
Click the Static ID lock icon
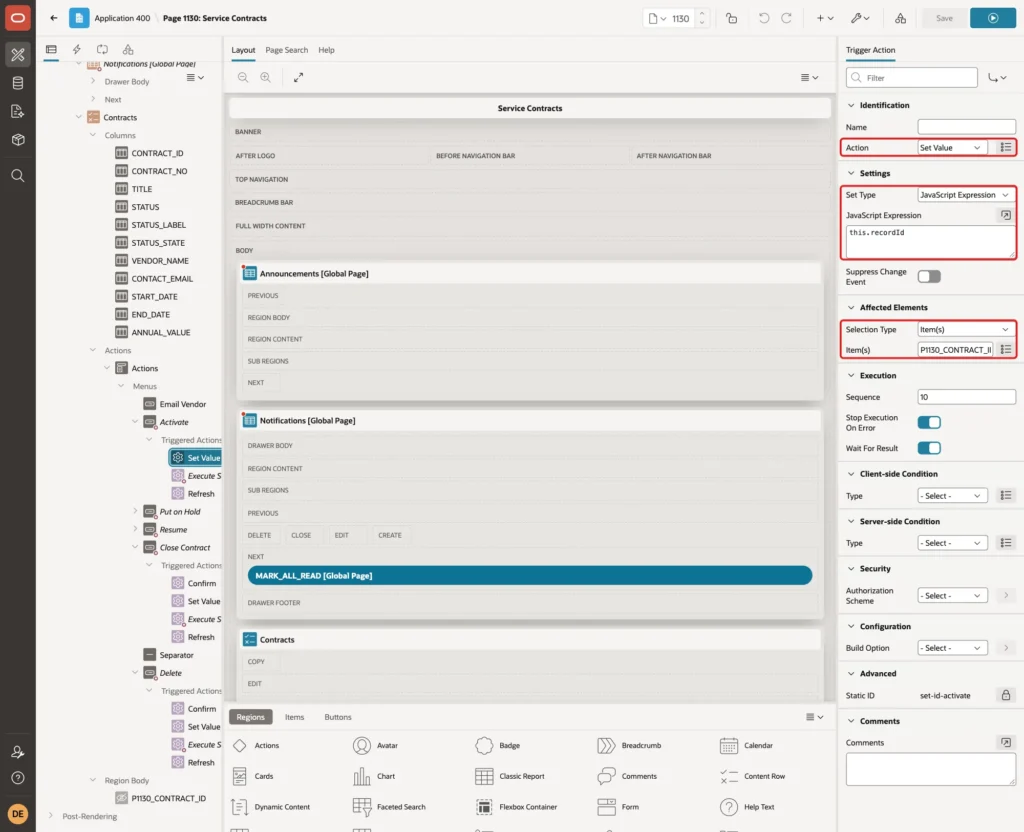tap(1006, 695)
